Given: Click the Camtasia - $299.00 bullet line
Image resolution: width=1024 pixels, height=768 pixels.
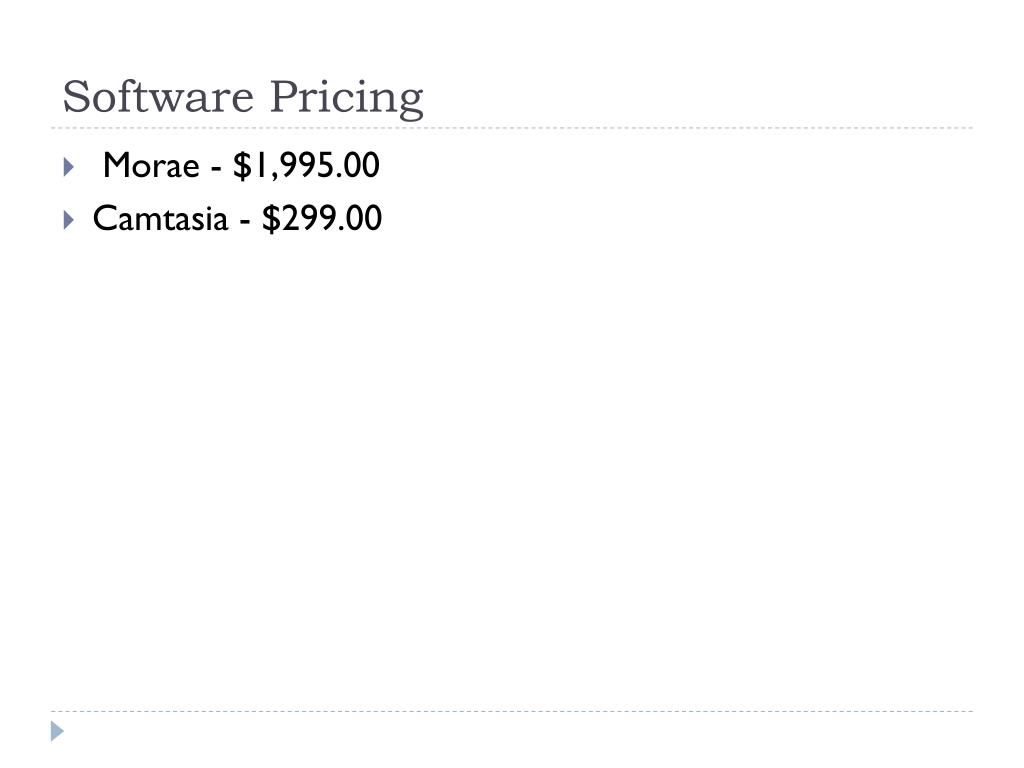Looking at the screenshot, I should click(x=237, y=219).
